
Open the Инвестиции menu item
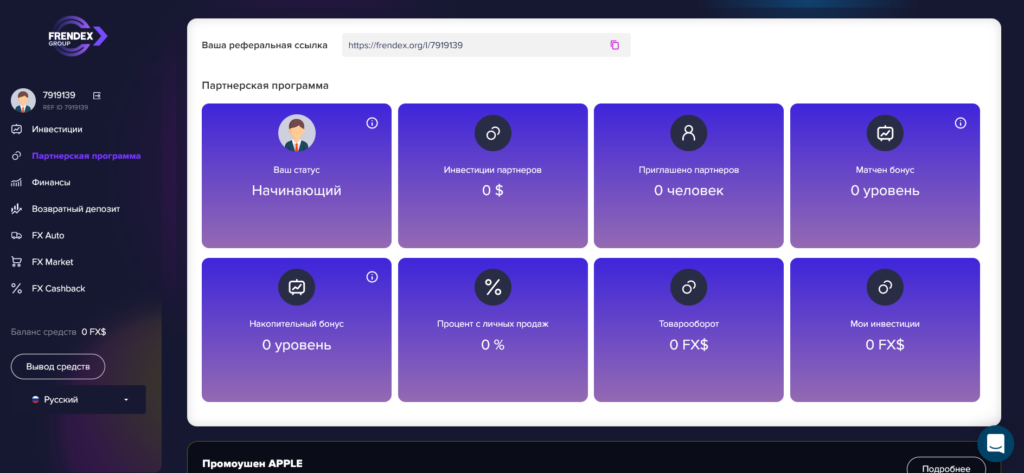point(57,129)
